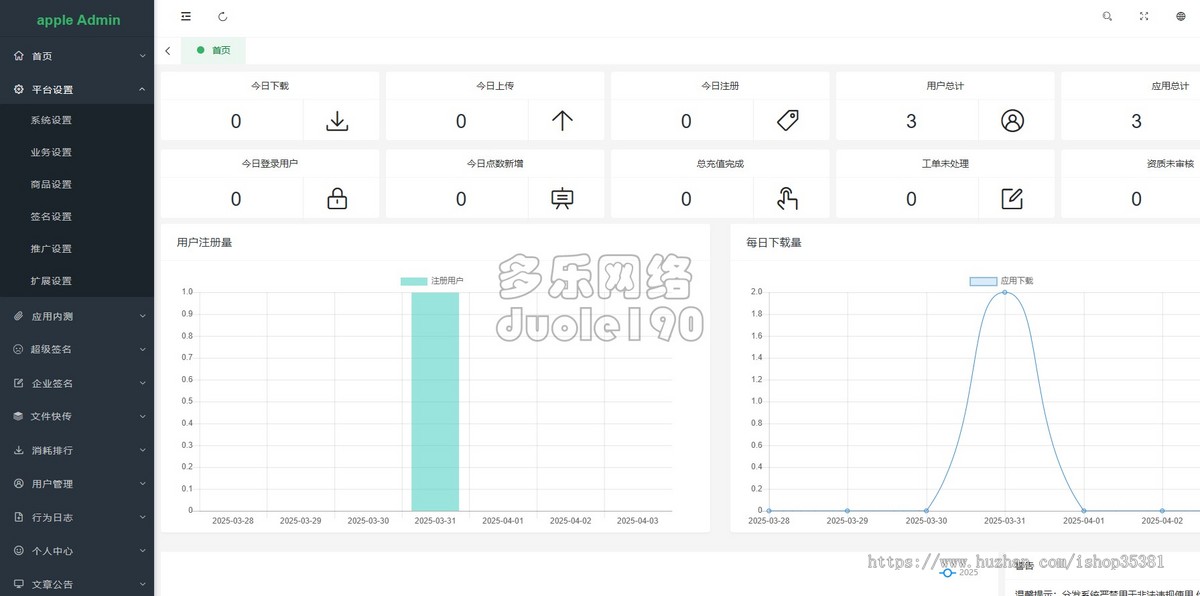The width and height of the screenshot is (1200, 596).
Task: Click the 用户注册量 bar for 2025-03-31
Action: tap(435, 401)
